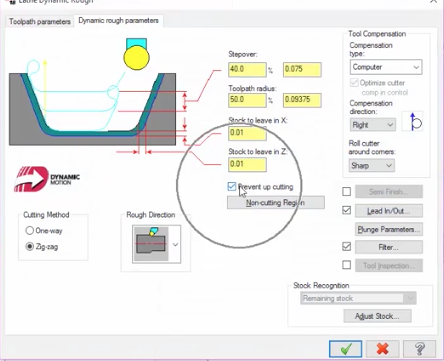The width and height of the screenshot is (444, 361).
Task: Switch to Toolpath parameters tab
Action: 40,22
